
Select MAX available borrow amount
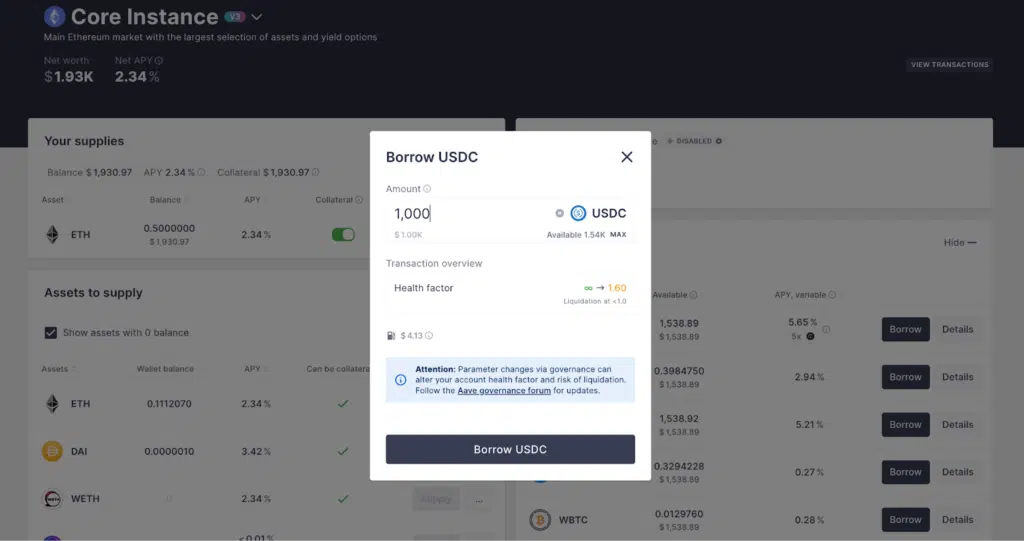pyautogui.click(x=618, y=235)
